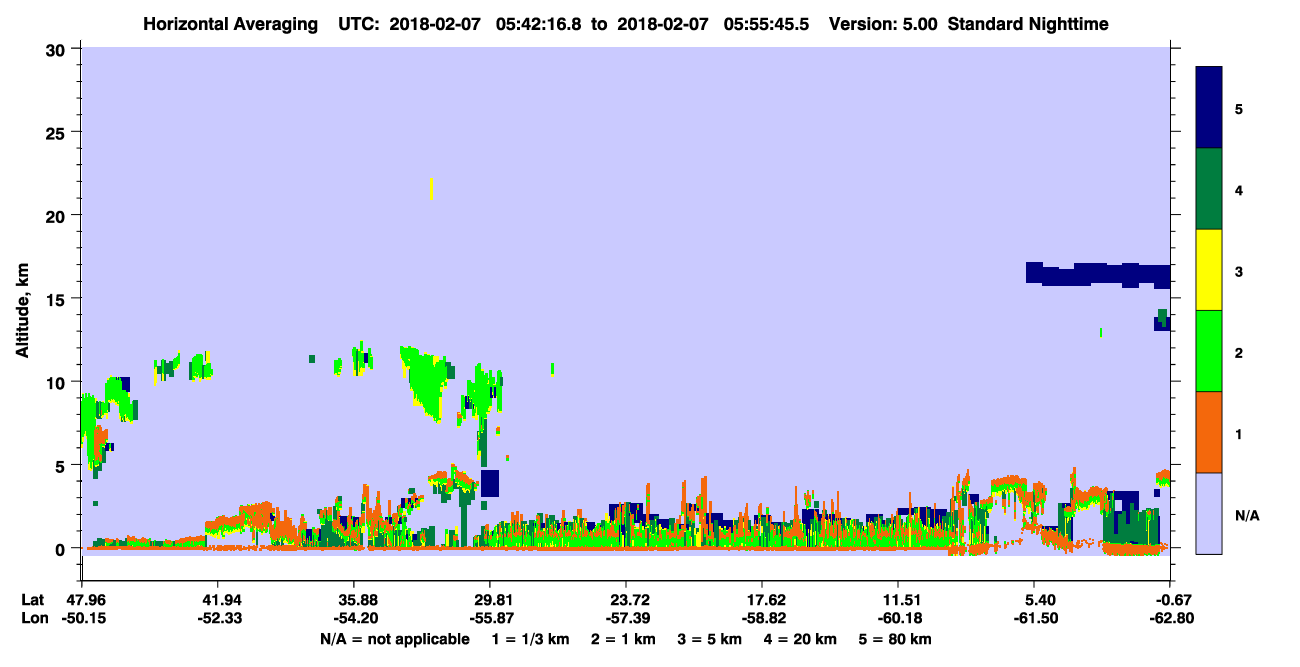Click the end time '05:55:45.5' in title
Viewport: 1300px width, 667px height.
tap(767, 23)
